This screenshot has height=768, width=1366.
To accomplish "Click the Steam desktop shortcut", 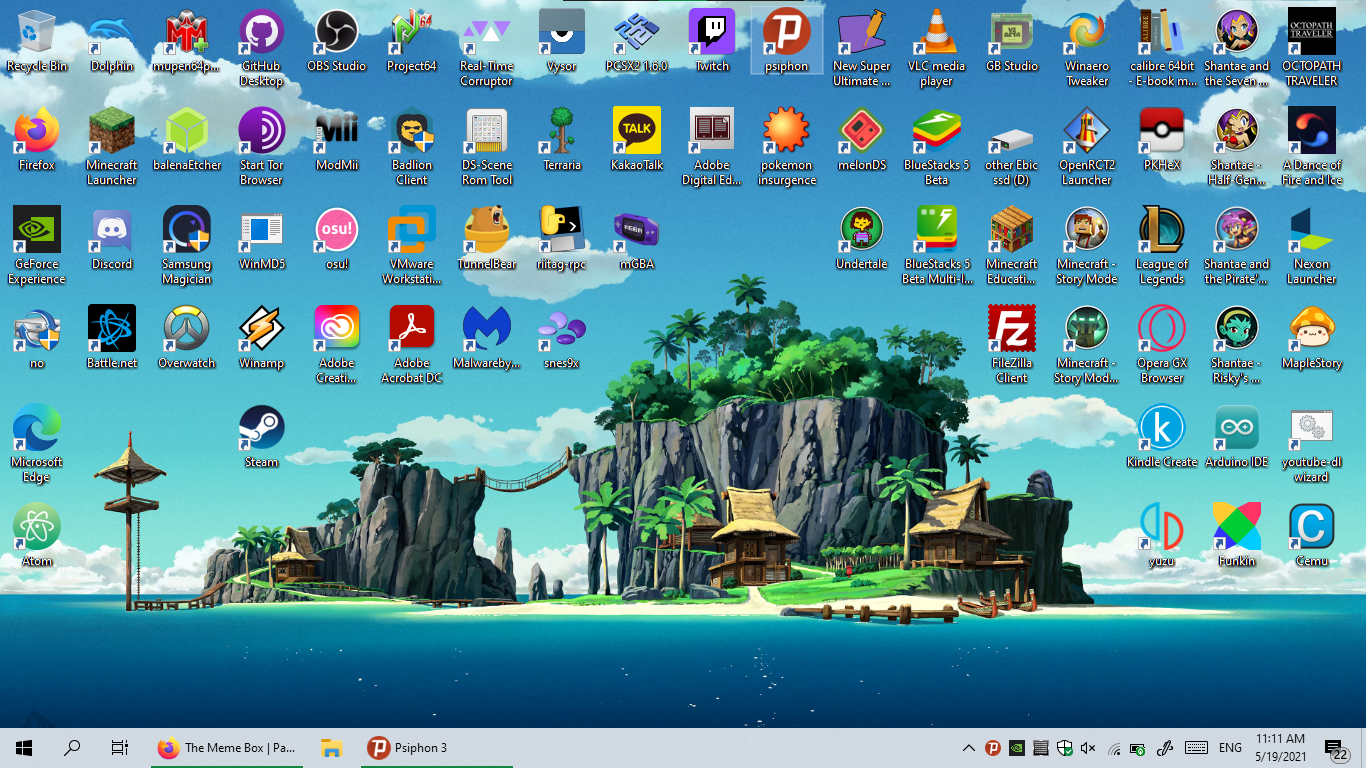I will click(x=262, y=437).
